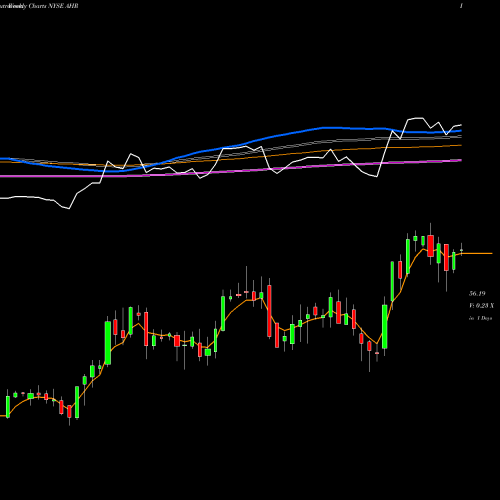Viewport: 500px width, 500px height.
Task: Select the large red candle at the top peak
Action: click(430, 246)
